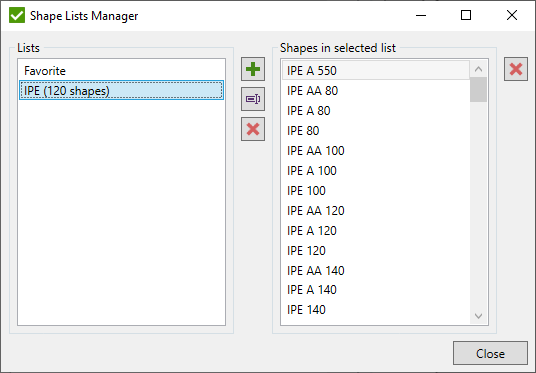Select shape IPE A 80
Viewport: 536px width, 373px height.
click(376, 111)
